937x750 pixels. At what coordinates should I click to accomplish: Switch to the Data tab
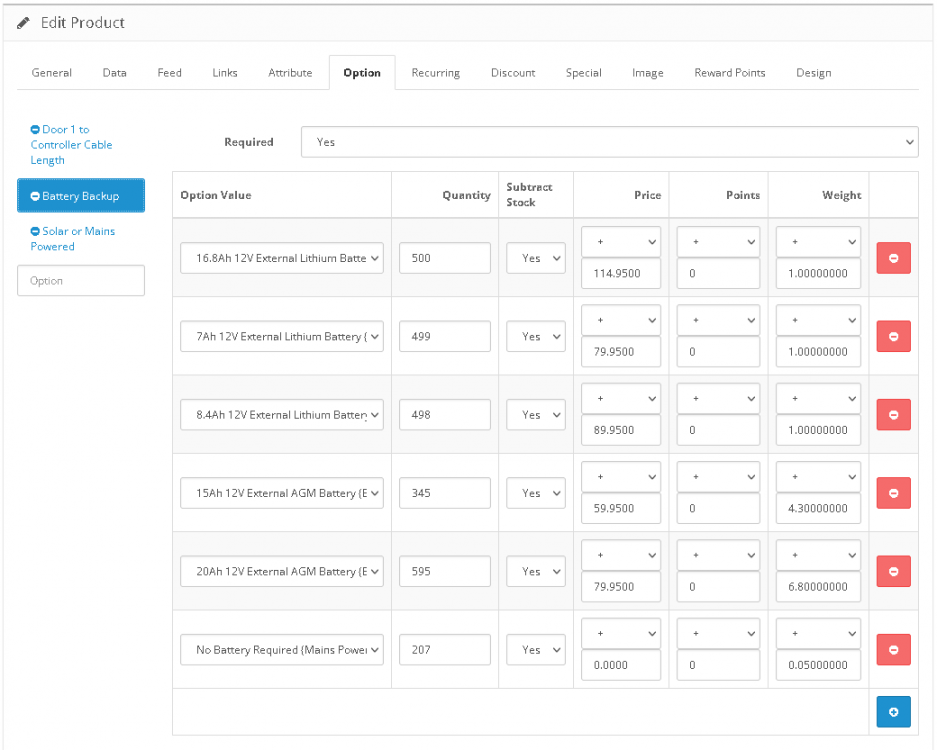click(114, 73)
